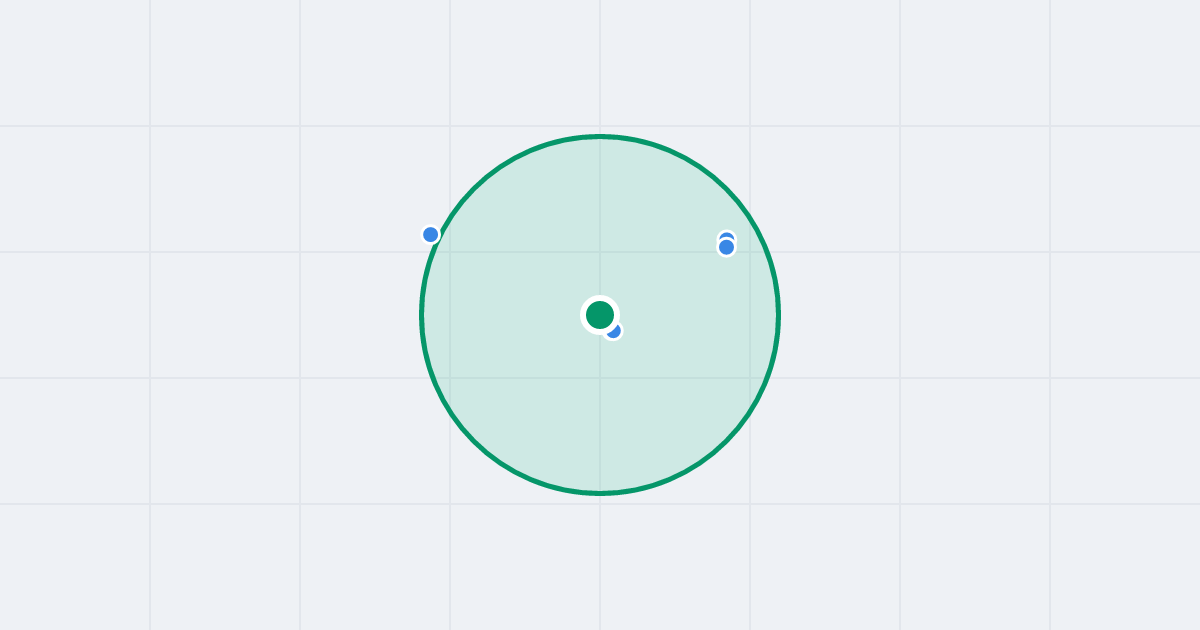Pick the blue point tucked behind the green marker
This screenshot has width=1200, height=630.
(x=614, y=331)
